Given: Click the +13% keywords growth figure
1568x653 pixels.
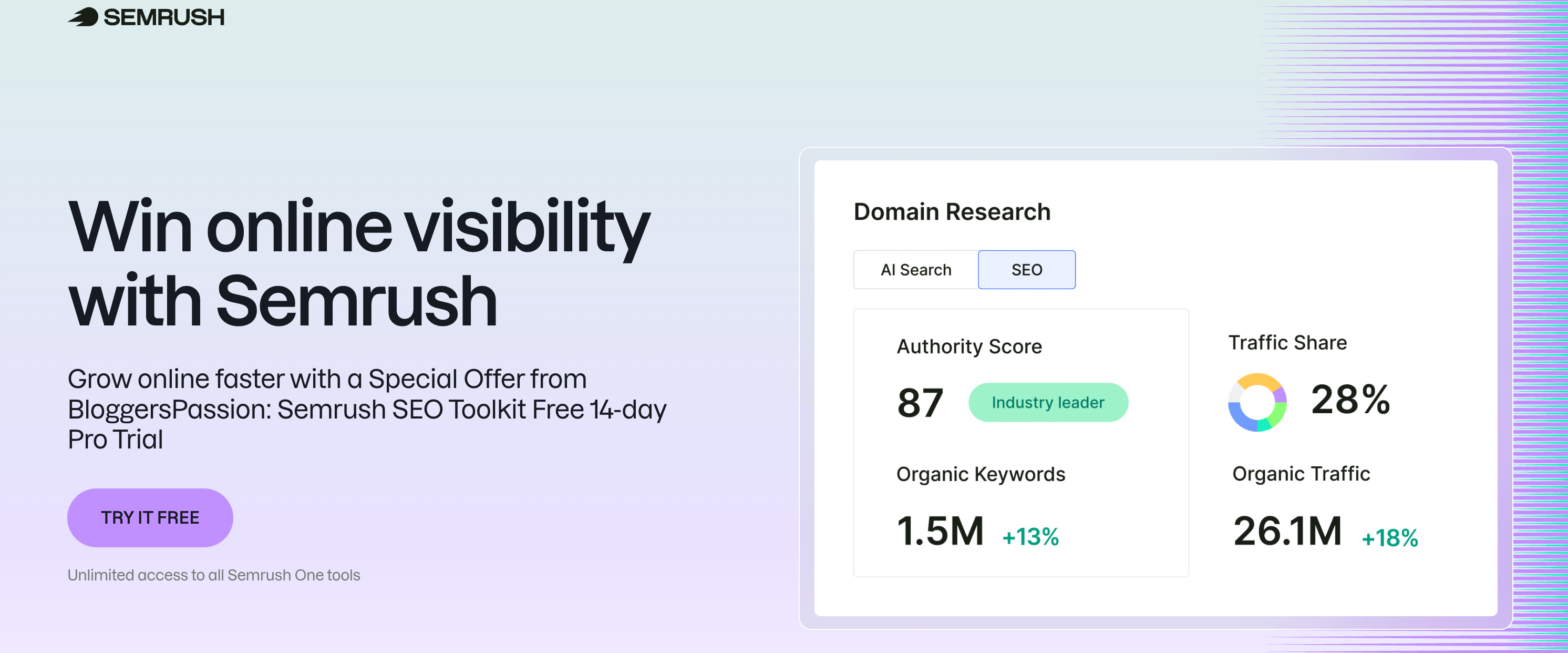Looking at the screenshot, I should 1030,536.
